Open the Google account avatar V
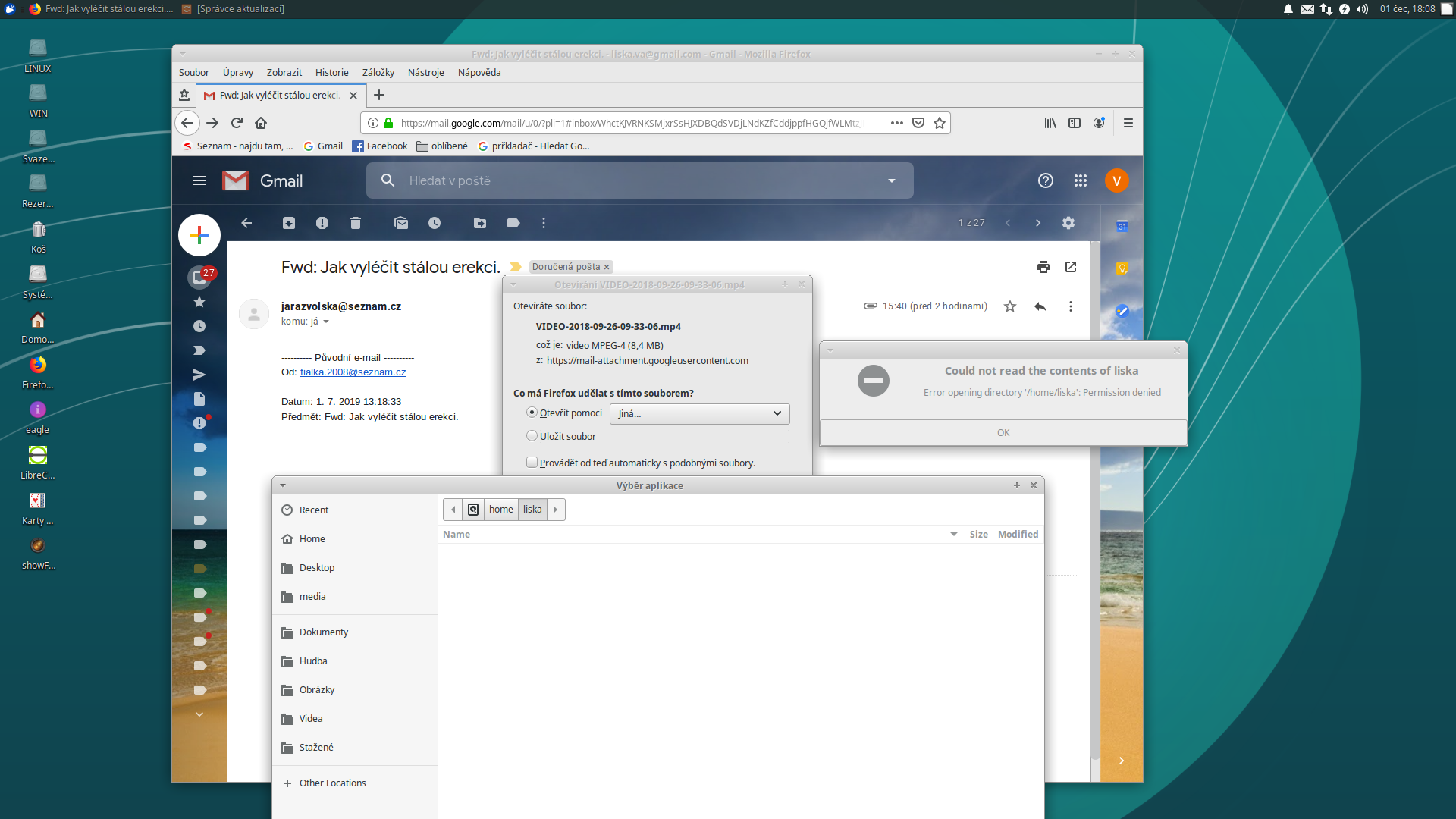The image size is (1456, 819). 1117,180
